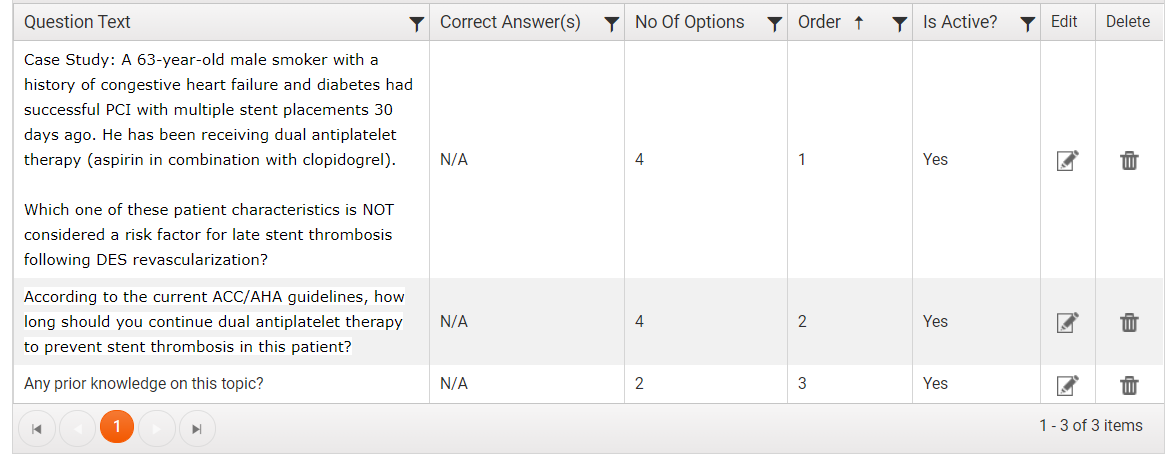Delete the 'Any prior knowledge' question

click(1129, 385)
